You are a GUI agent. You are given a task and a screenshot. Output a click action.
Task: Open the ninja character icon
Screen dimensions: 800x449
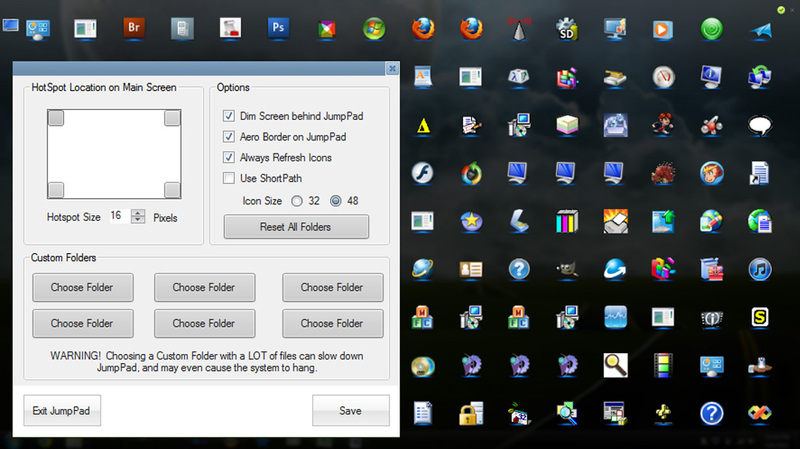[x=663, y=125]
